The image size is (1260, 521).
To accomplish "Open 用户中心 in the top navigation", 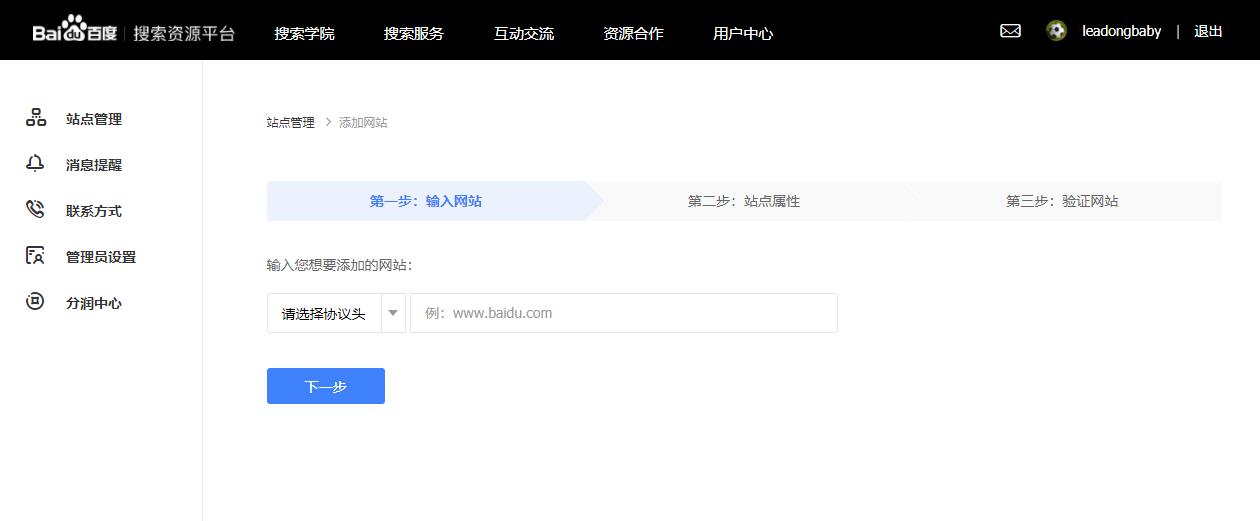I will tap(743, 33).
